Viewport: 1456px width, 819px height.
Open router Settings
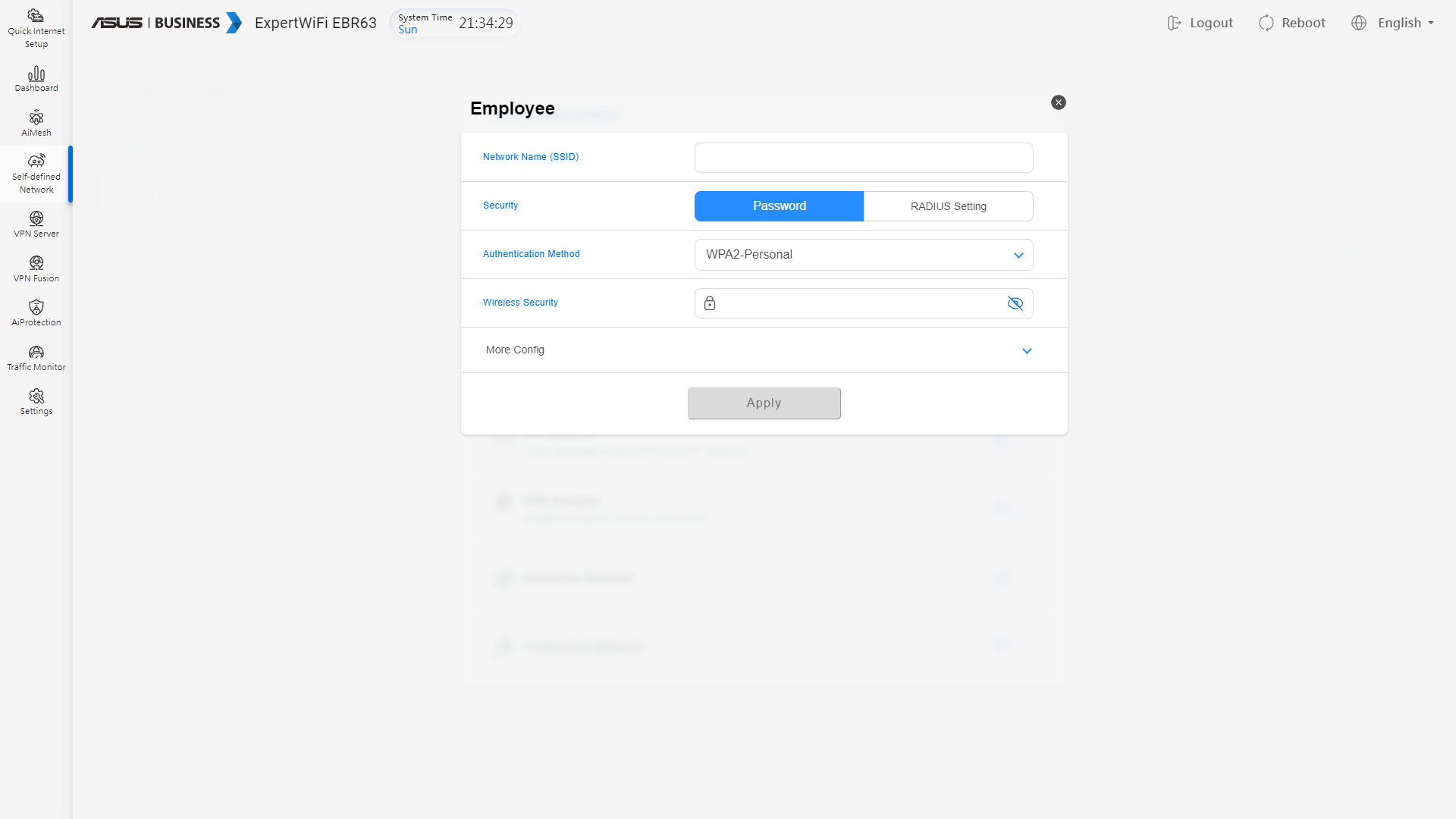pos(36,402)
